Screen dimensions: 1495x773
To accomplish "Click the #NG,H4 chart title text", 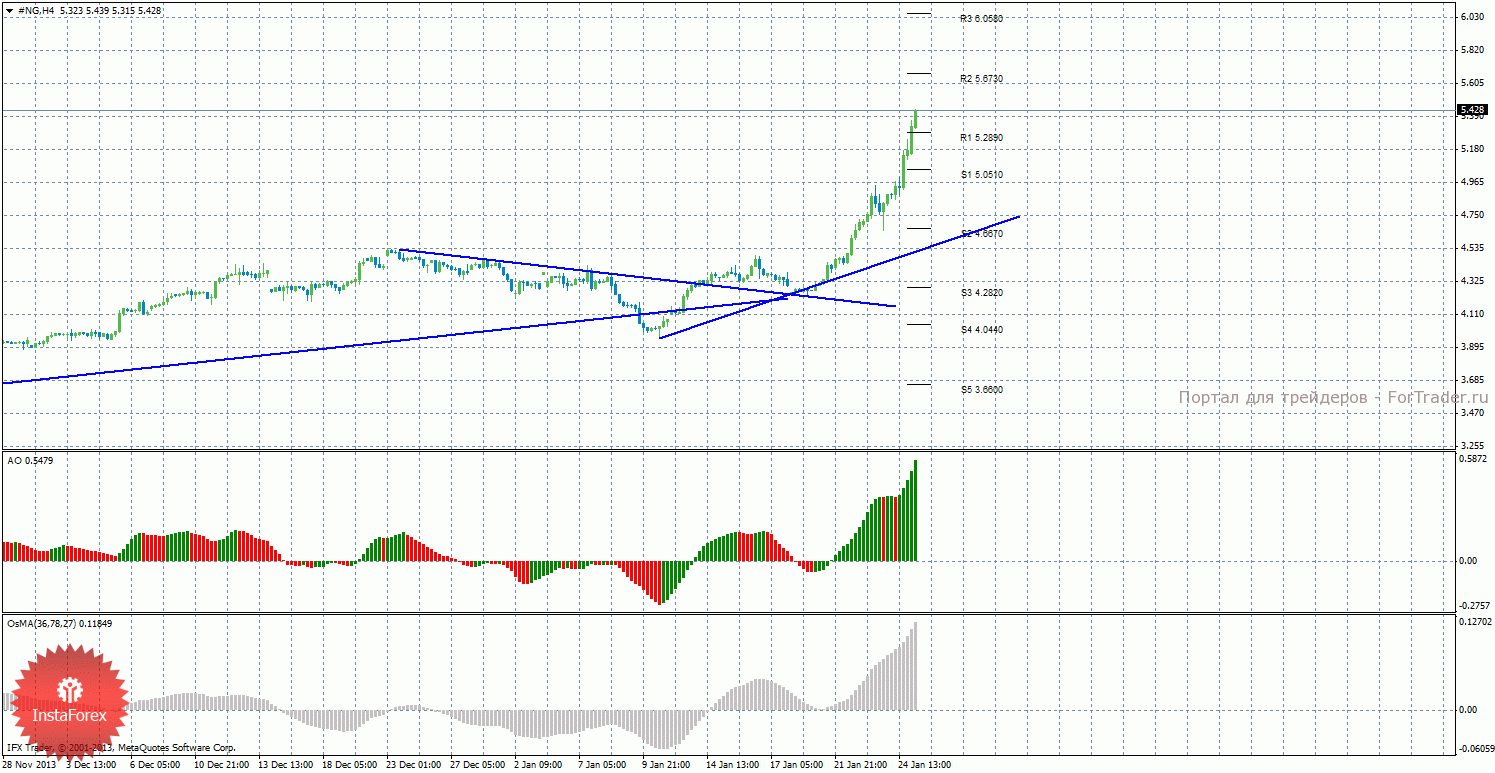I will 36,9.
